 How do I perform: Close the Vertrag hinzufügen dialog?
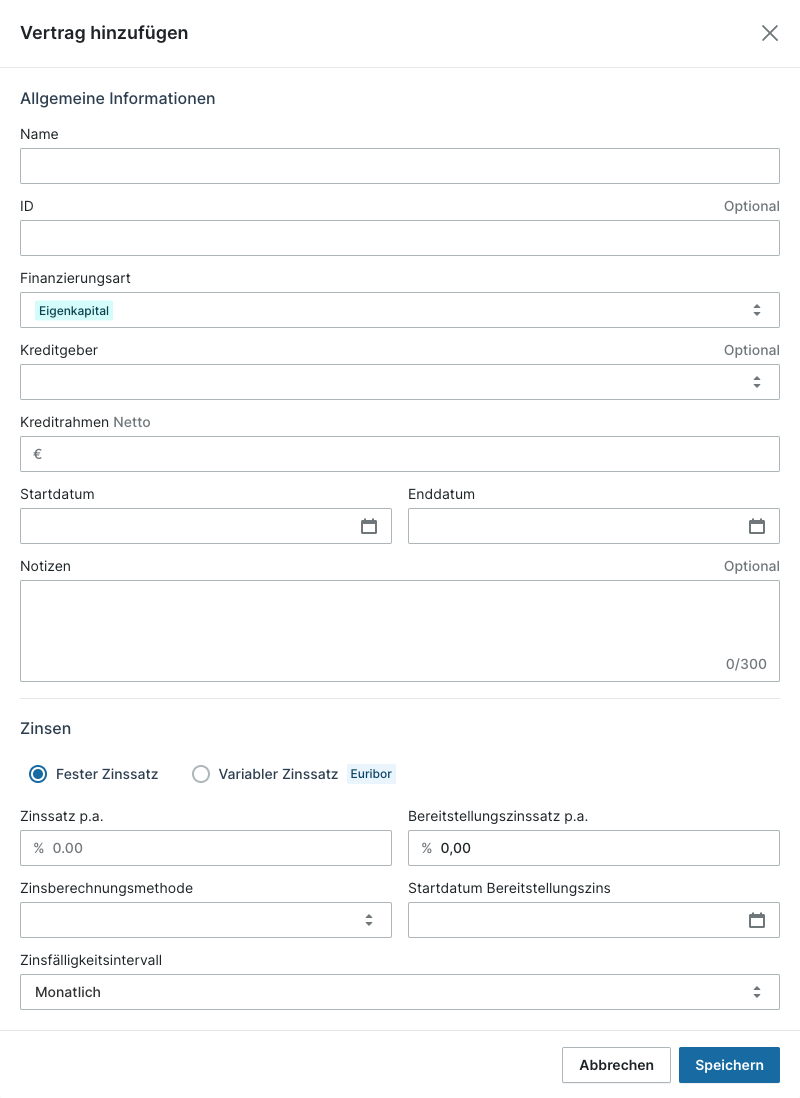(770, 33)
